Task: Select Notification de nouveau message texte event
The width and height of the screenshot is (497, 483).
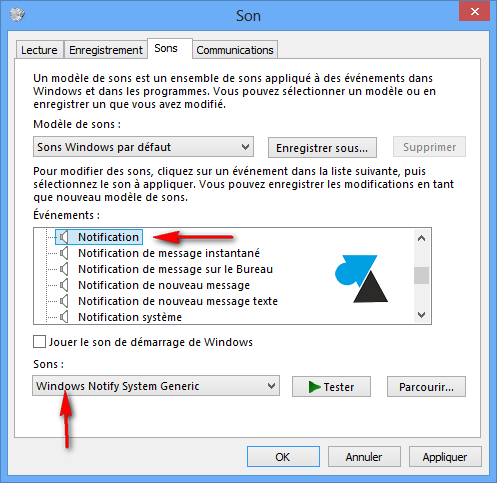Action: [x=178, y=301]
